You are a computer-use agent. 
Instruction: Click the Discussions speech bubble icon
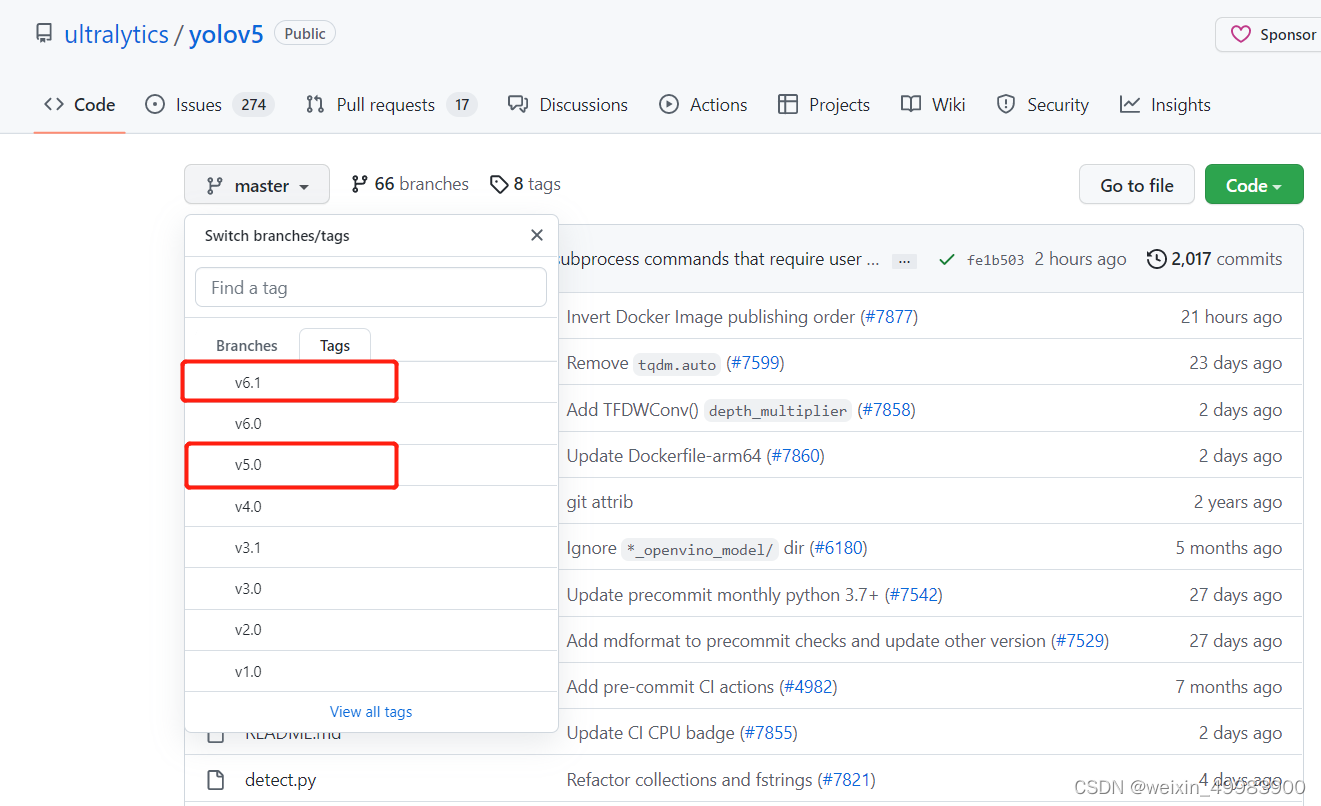click(518, 104)
